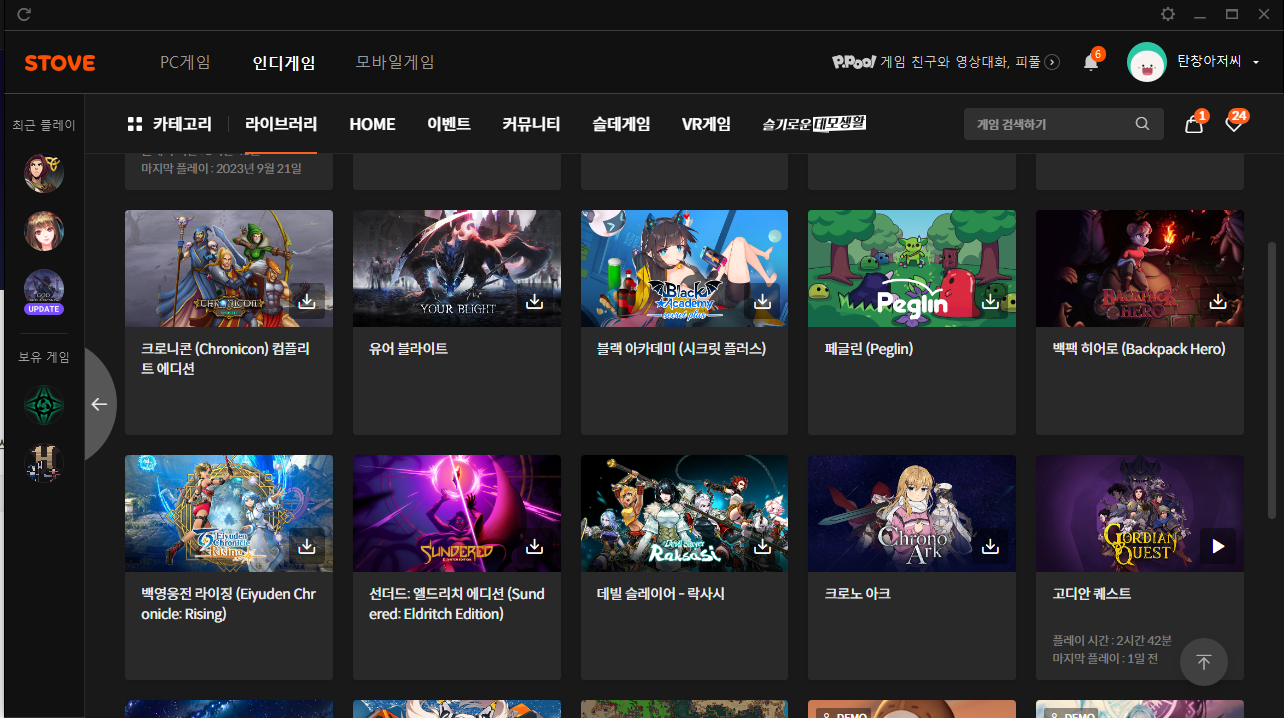Screen dimensions: 1284x718
Task: Collapse the sidebar with left arrow
Action: 99,404
